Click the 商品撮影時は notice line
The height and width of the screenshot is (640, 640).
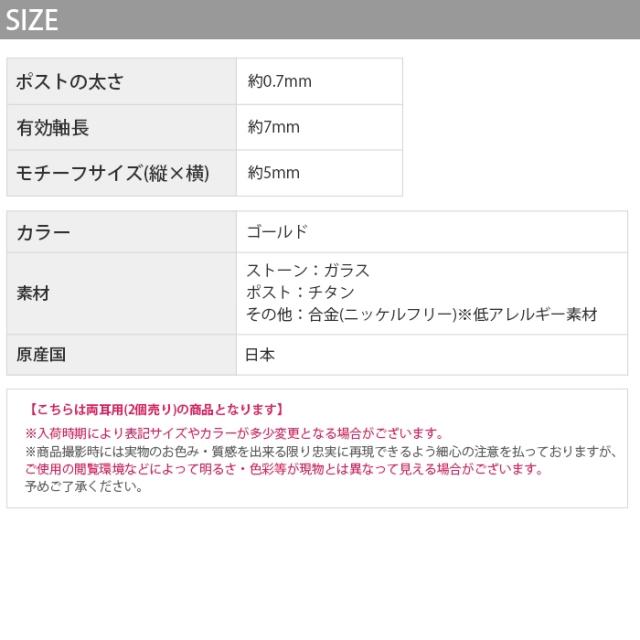(320, 451)
